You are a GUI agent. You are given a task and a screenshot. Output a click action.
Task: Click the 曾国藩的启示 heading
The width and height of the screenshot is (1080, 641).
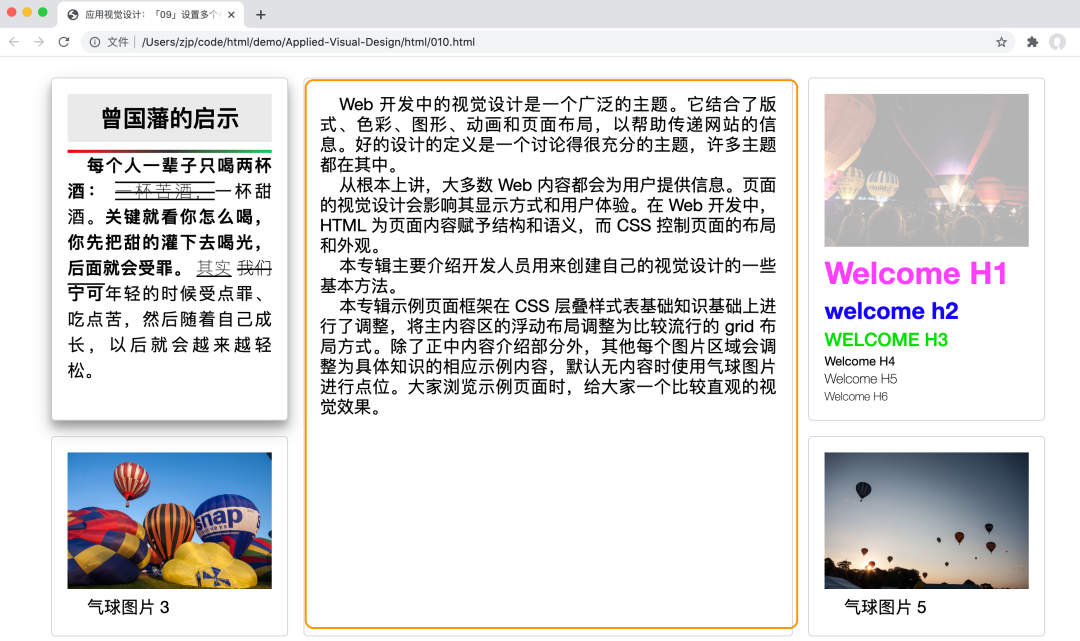(169, 118)
